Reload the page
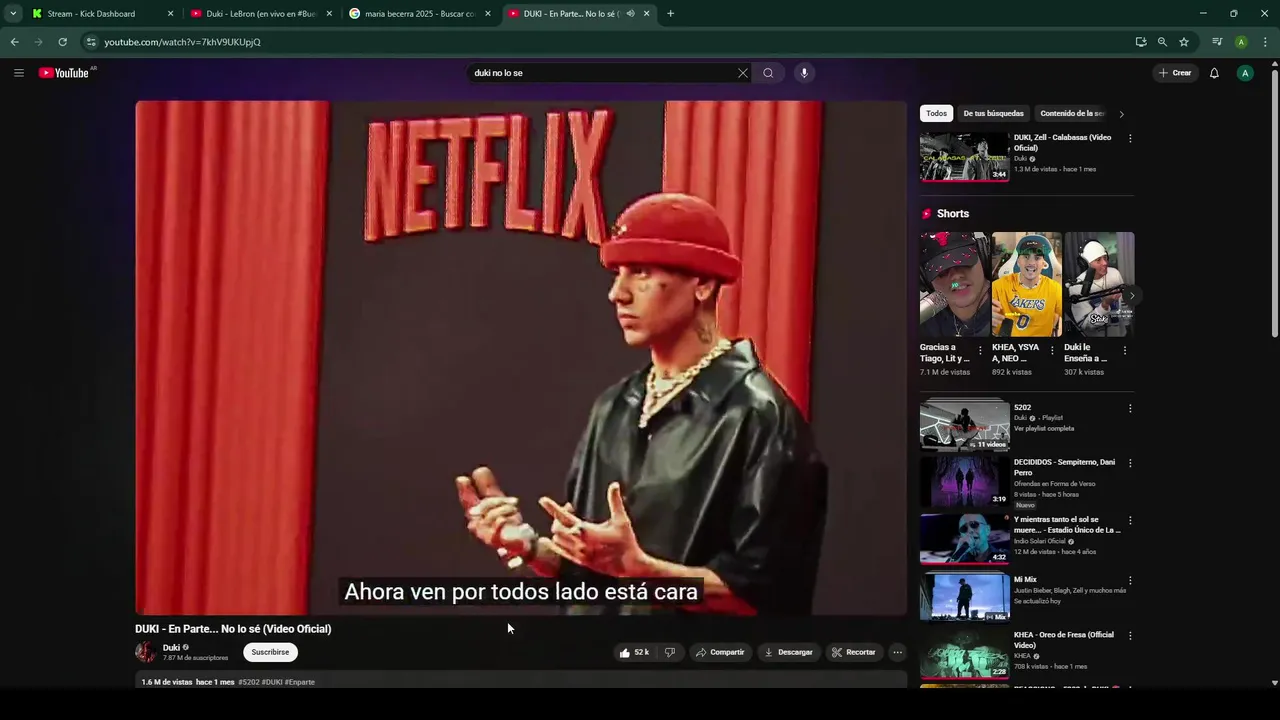The height and width of the screenshot is (720, 1280). click(x=62, y=42)
